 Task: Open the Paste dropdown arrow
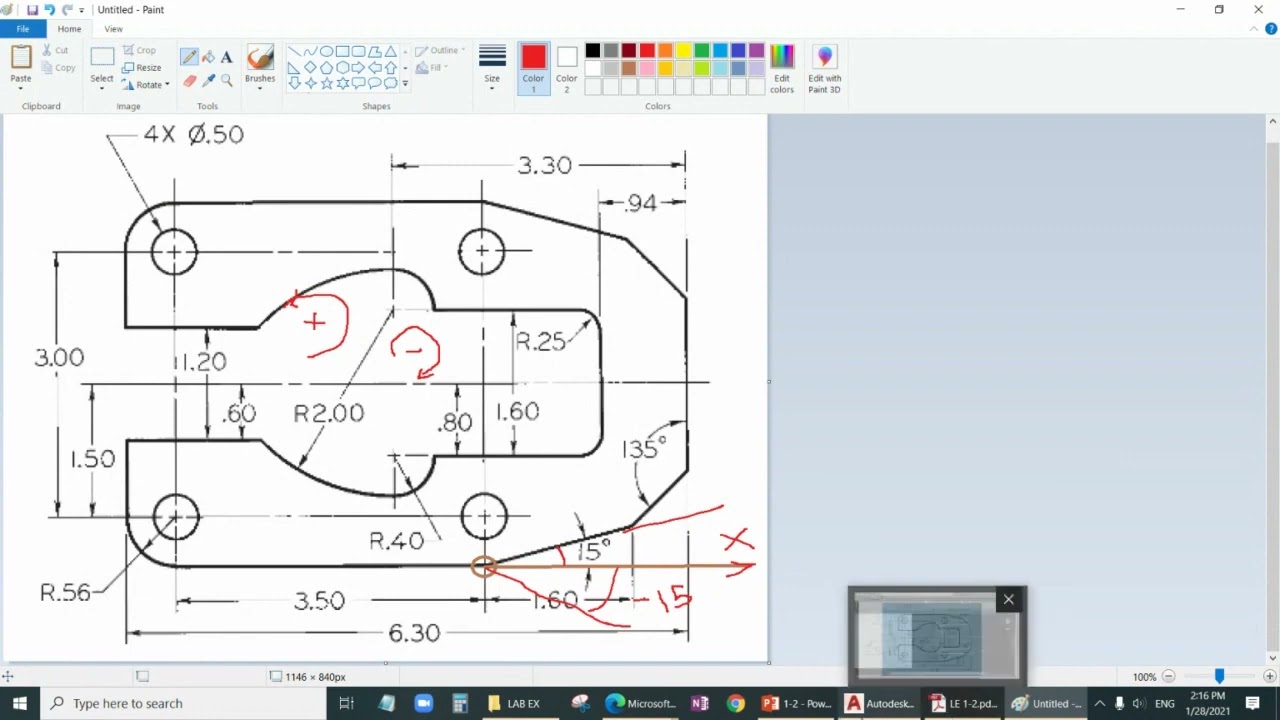21,88
